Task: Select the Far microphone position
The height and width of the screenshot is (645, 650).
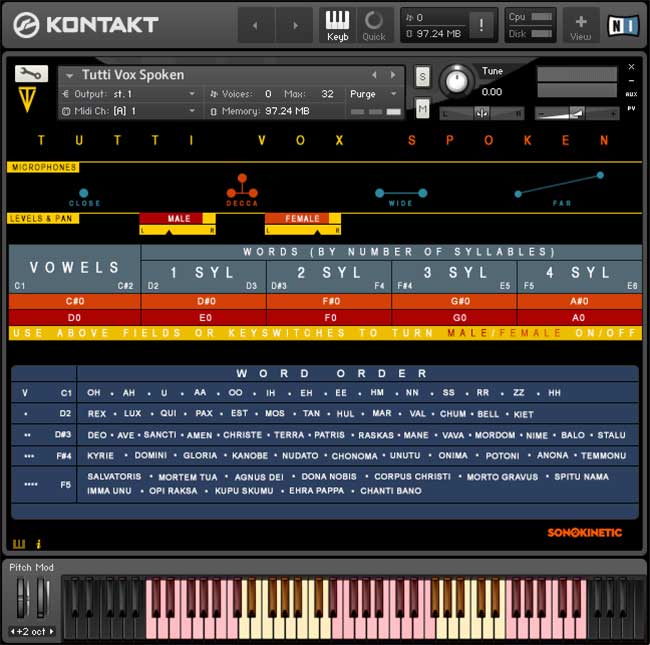Action: point(560,189)
